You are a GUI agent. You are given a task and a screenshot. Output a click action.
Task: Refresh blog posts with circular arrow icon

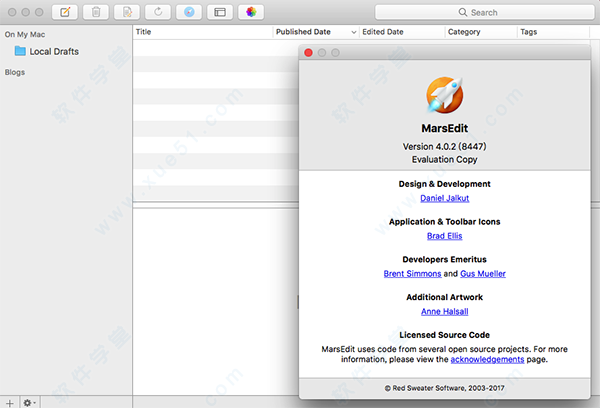click(x=158, y=12)
